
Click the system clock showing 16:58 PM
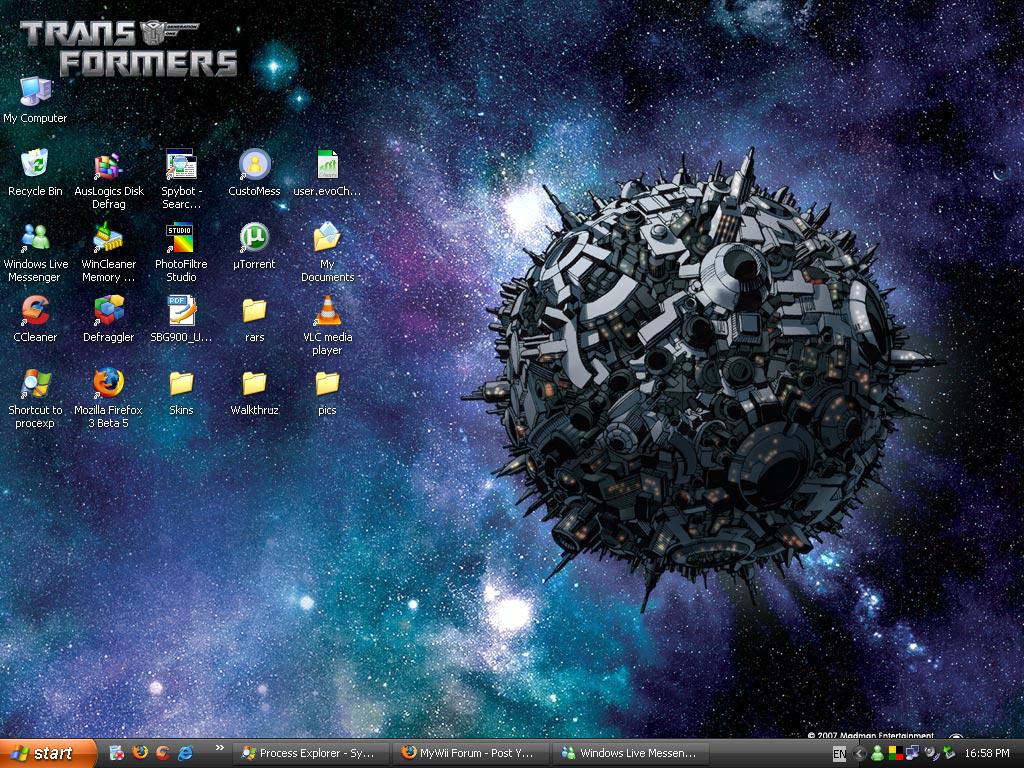(986, 754)
